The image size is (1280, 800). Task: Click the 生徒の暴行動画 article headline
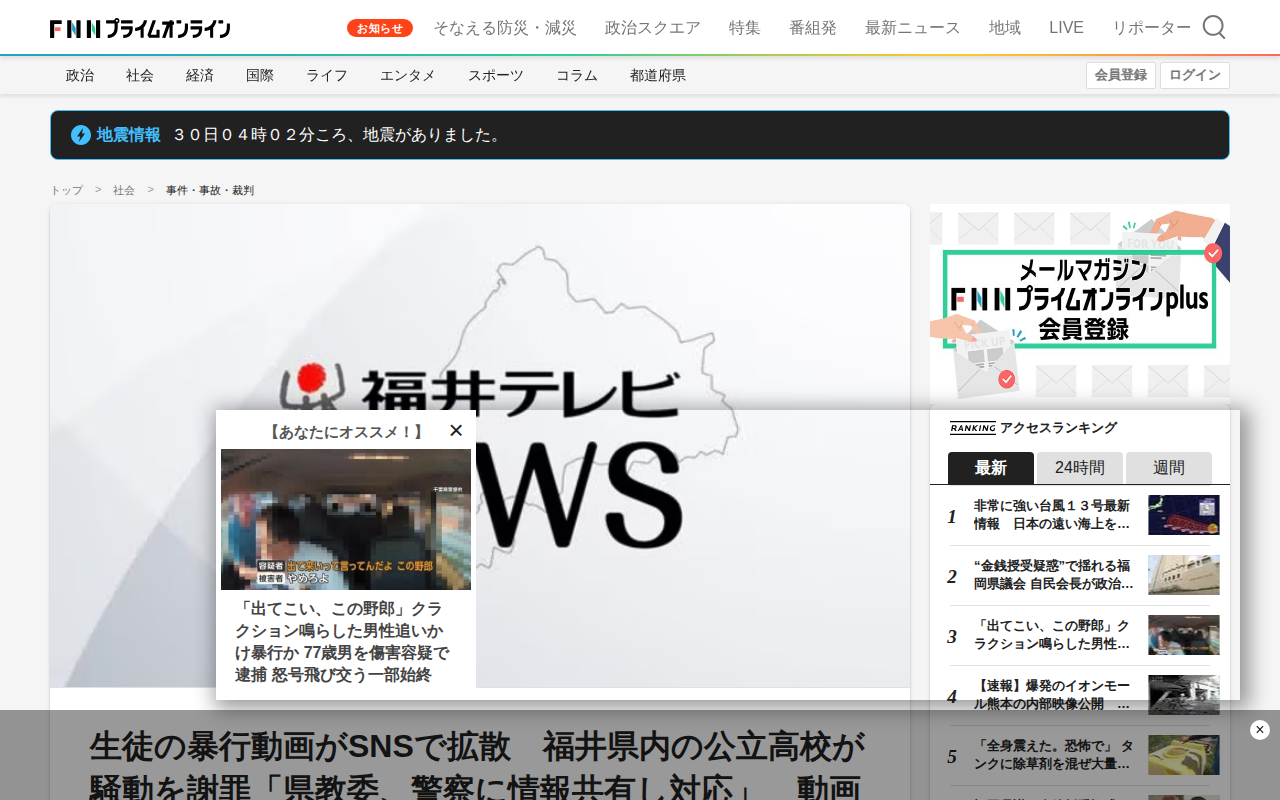point(476,765)
